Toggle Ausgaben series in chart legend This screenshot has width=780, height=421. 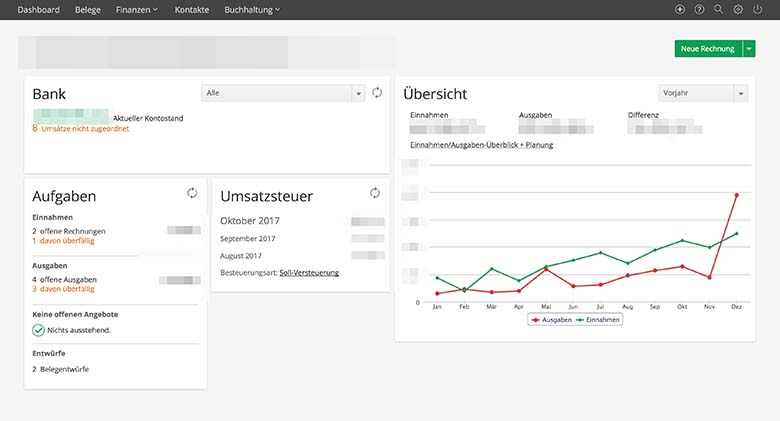tap(552, 320)
